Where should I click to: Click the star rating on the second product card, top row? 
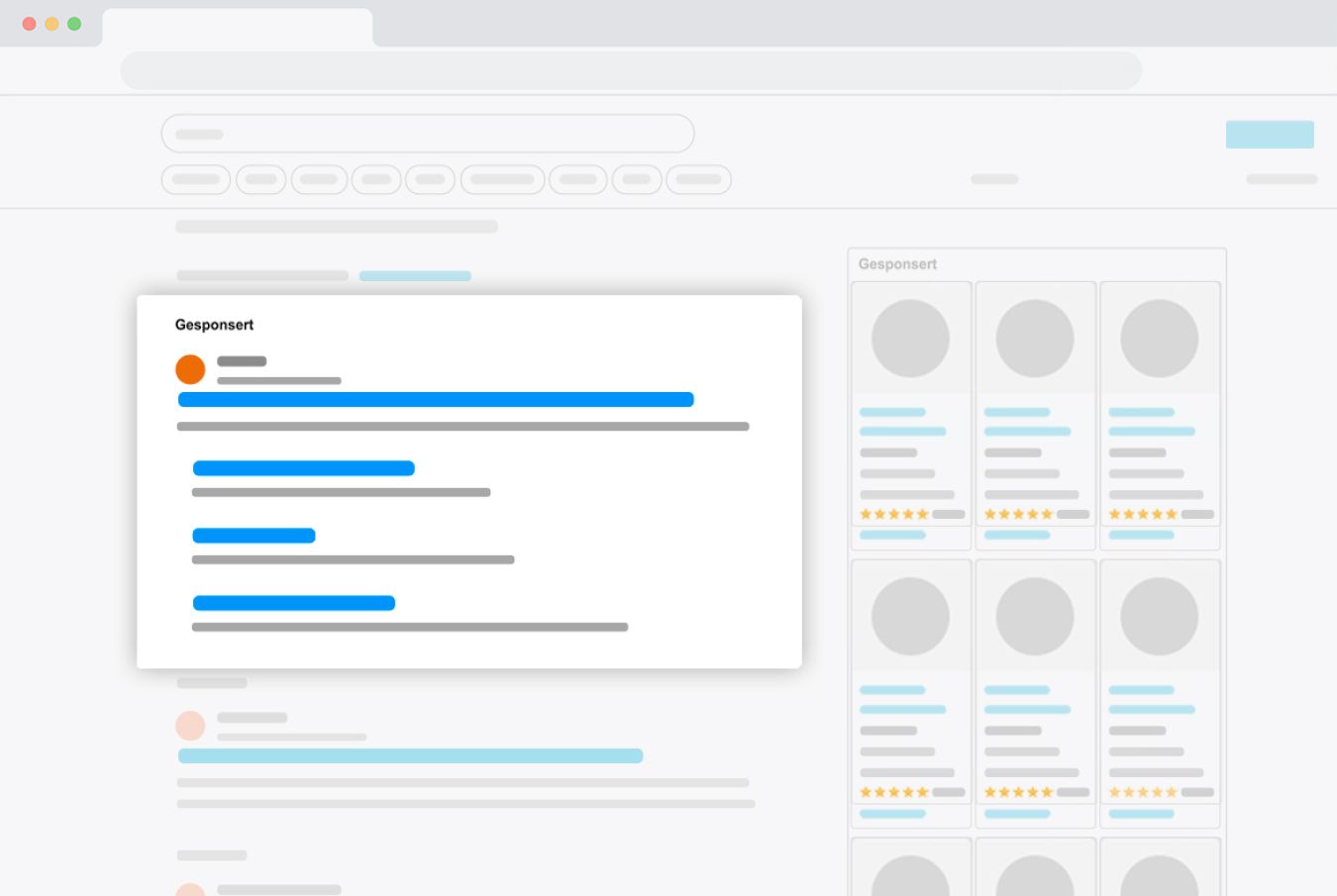point(1018,513)
